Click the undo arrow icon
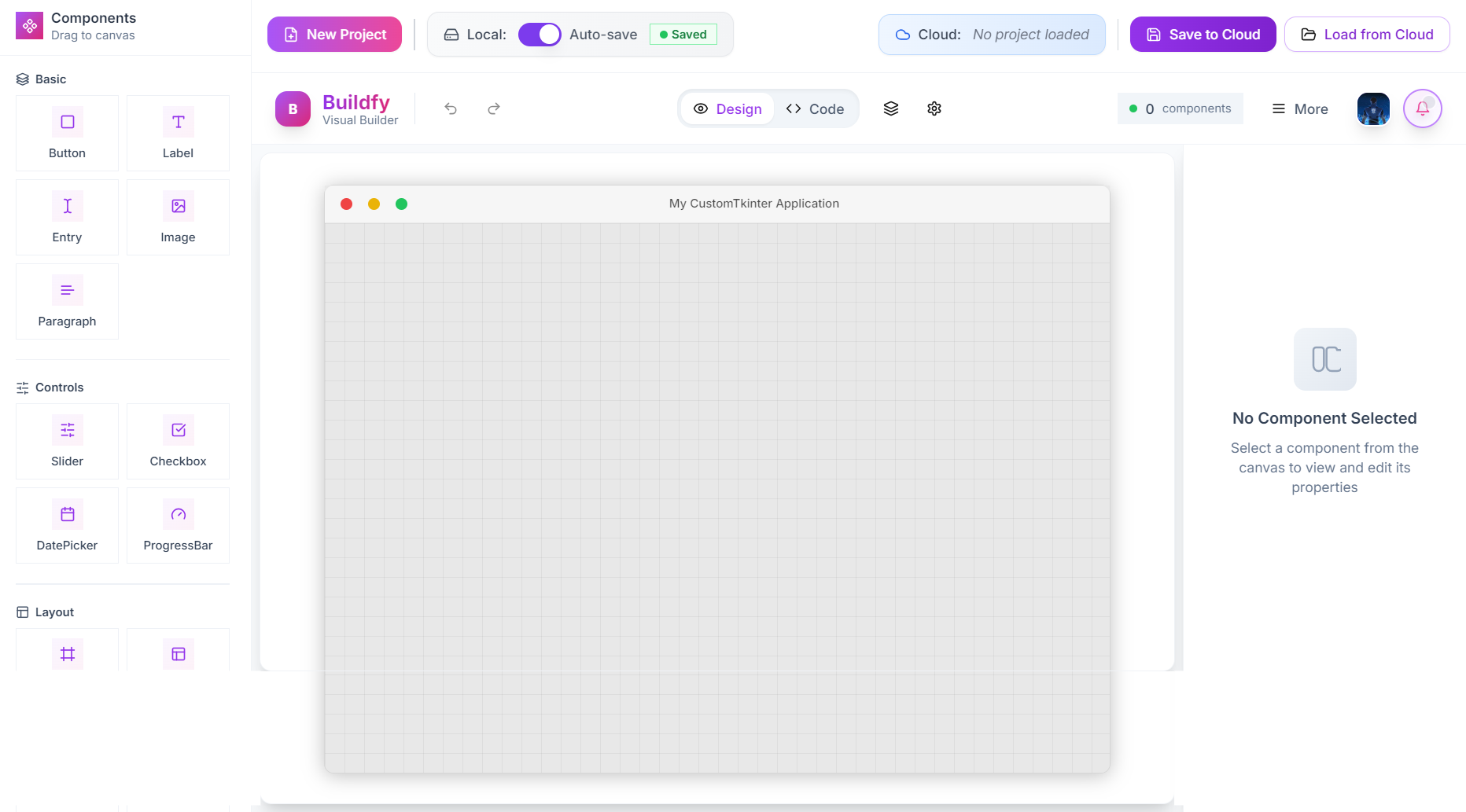 [451, 108]
